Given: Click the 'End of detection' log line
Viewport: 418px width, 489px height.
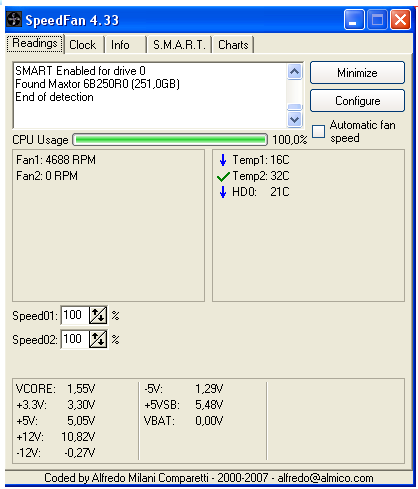Looking at the screenshot, I should [54, 97].
